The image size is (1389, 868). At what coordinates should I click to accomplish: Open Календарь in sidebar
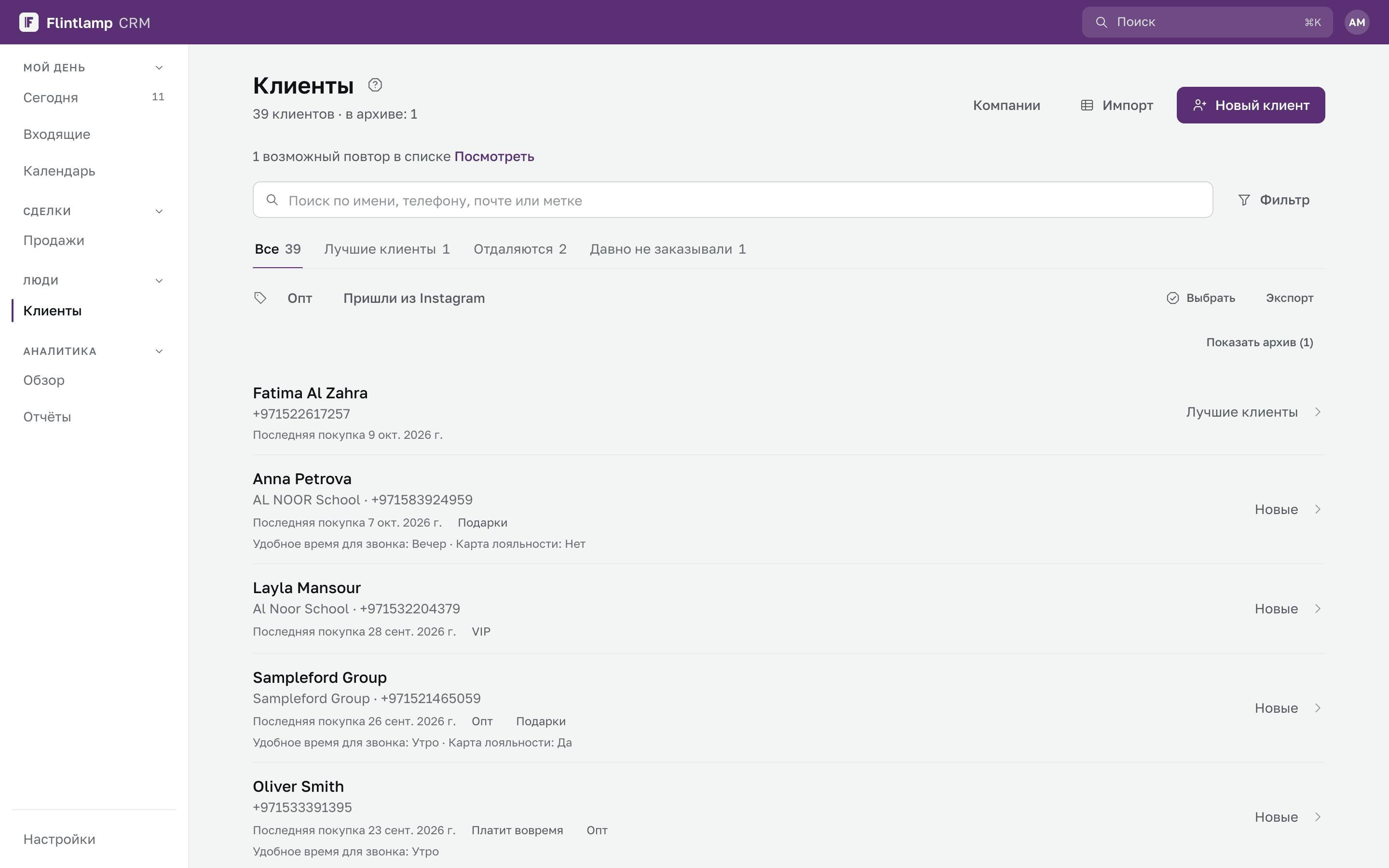tap(94, 171)
